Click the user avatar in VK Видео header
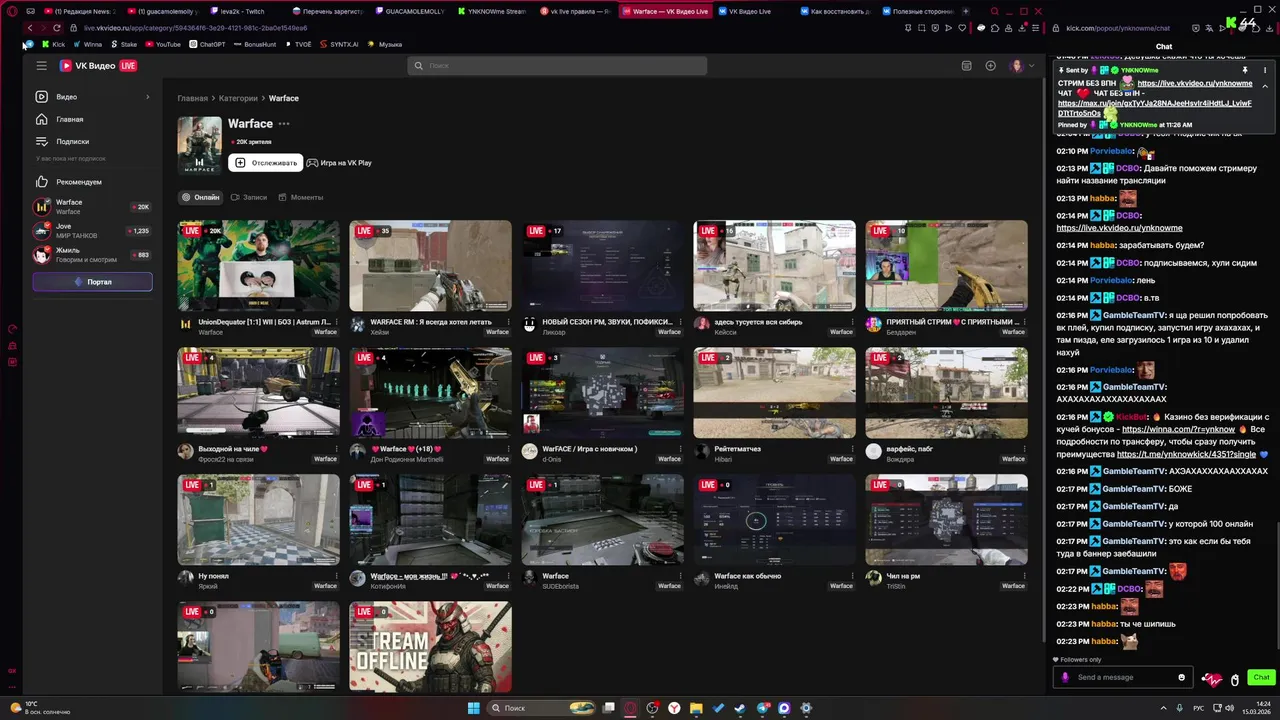Screen dimensions: 1280x720 [x=1017, y=66]
